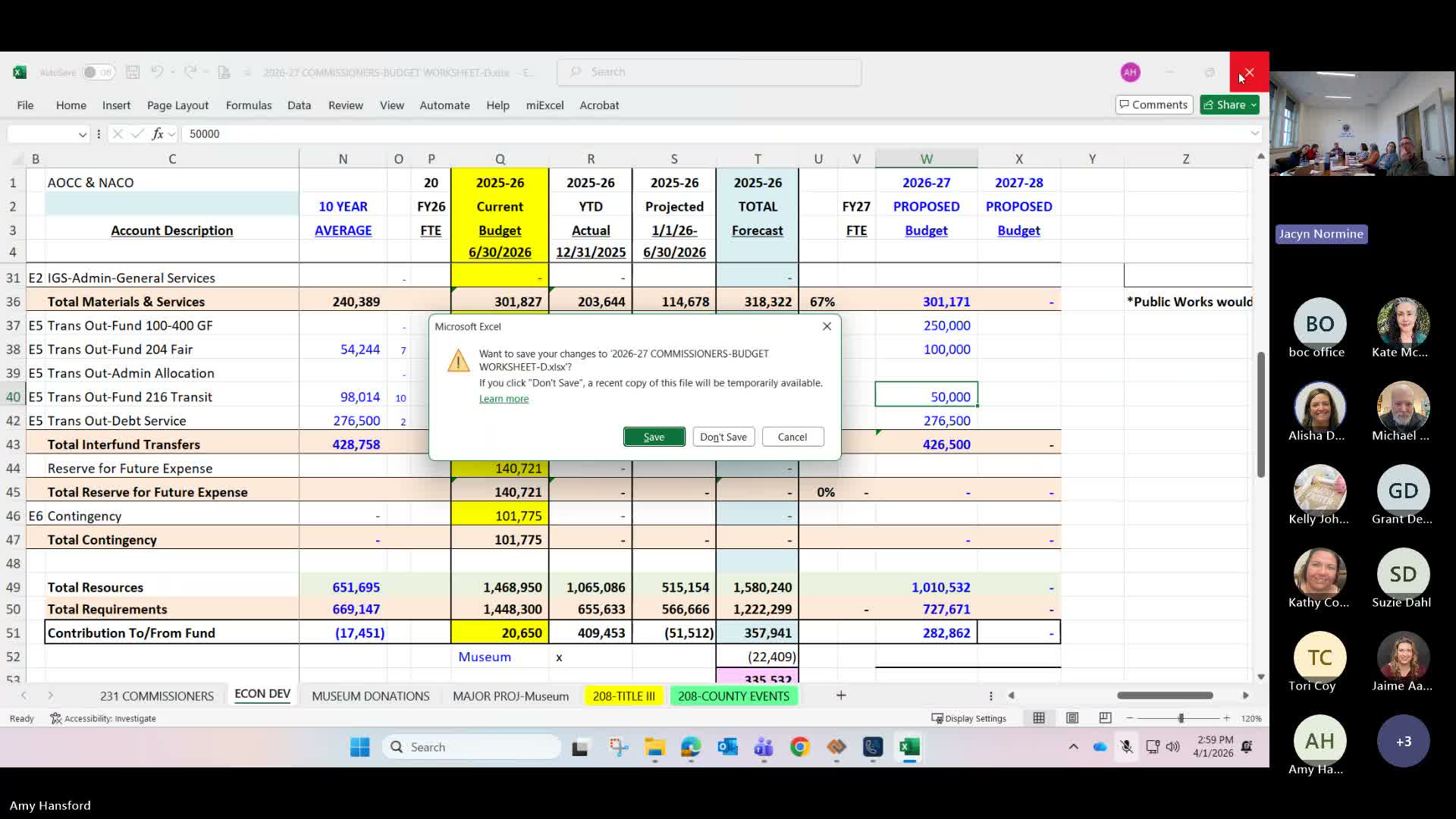
Task: Open the Insert Function fx icon
Action: coord(158,133)
